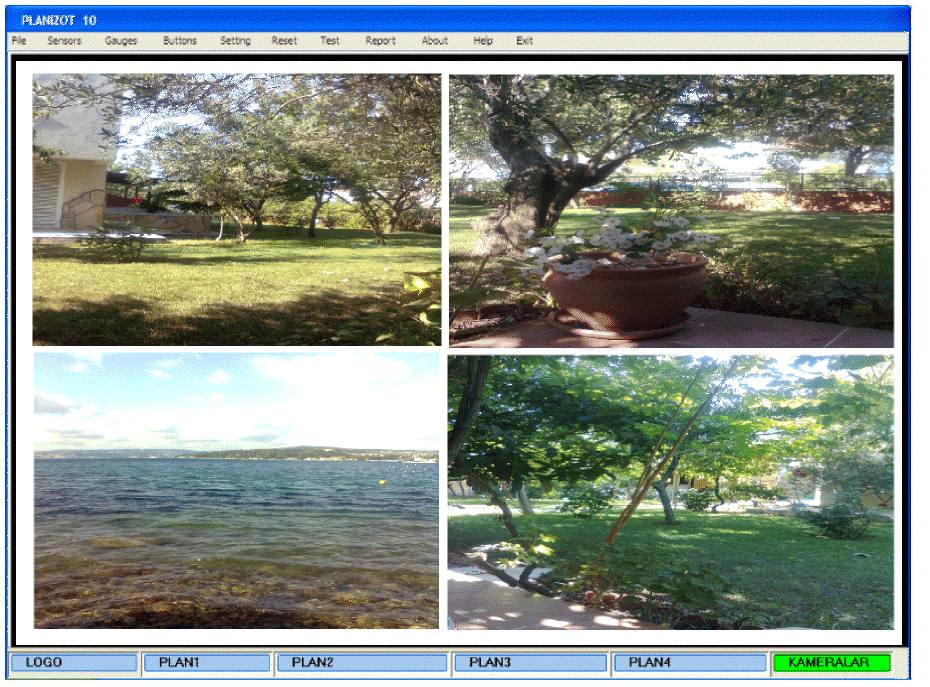Image resolution: width=930 pixels, height=687 pixels.
Task: Switch to PLAN4 view
Action: (690, 663)
